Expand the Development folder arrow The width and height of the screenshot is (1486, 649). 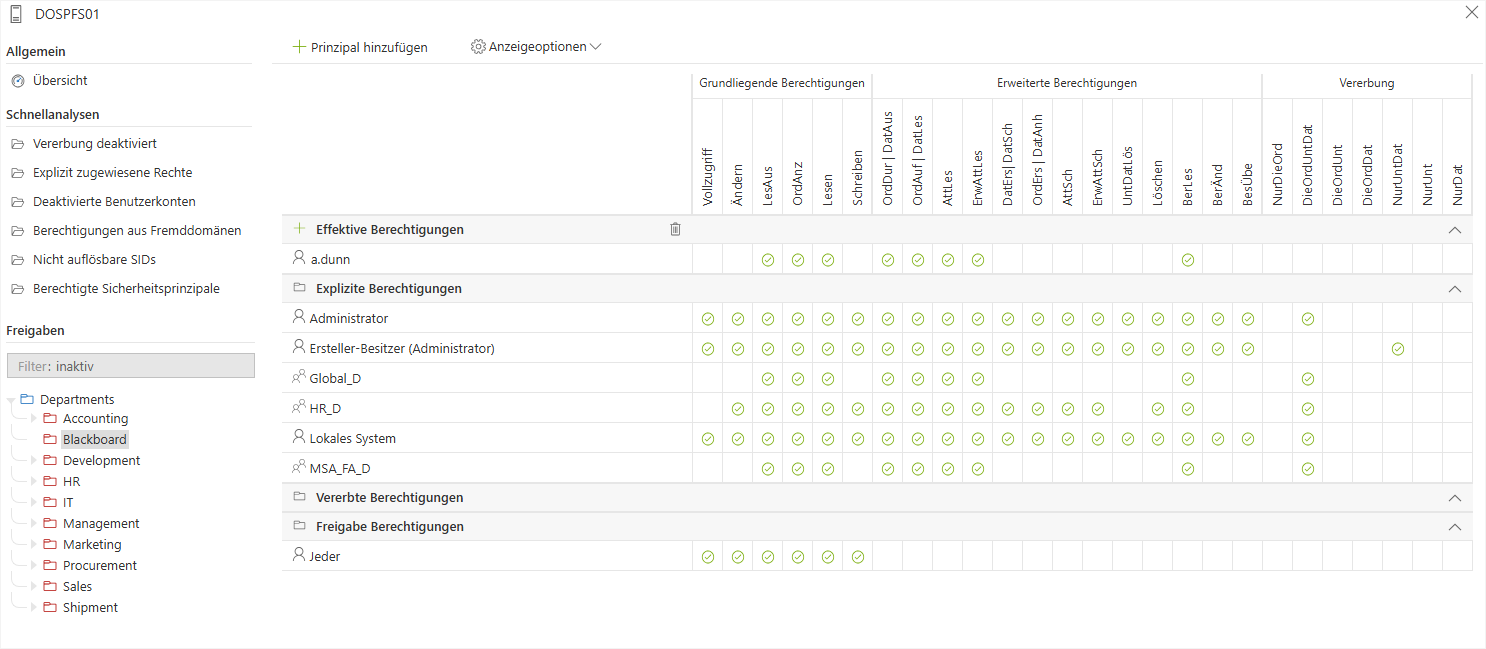pos(34,461)
